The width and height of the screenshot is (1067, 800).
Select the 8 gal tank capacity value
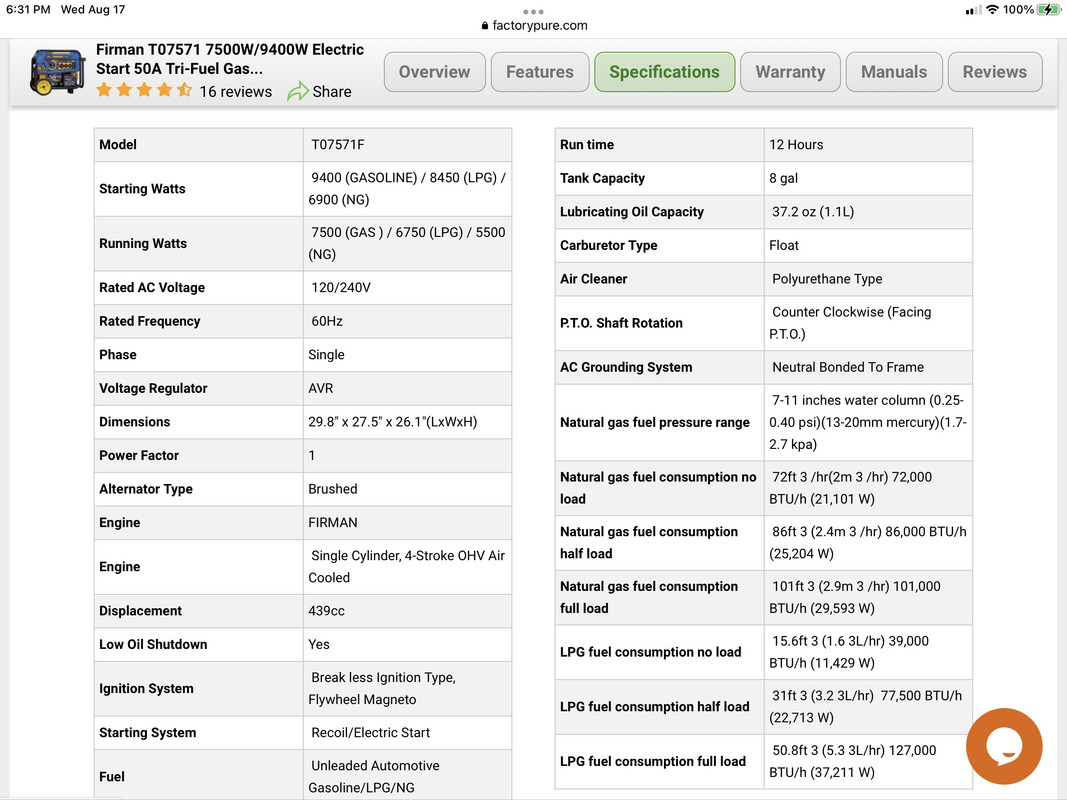(783, 178)
